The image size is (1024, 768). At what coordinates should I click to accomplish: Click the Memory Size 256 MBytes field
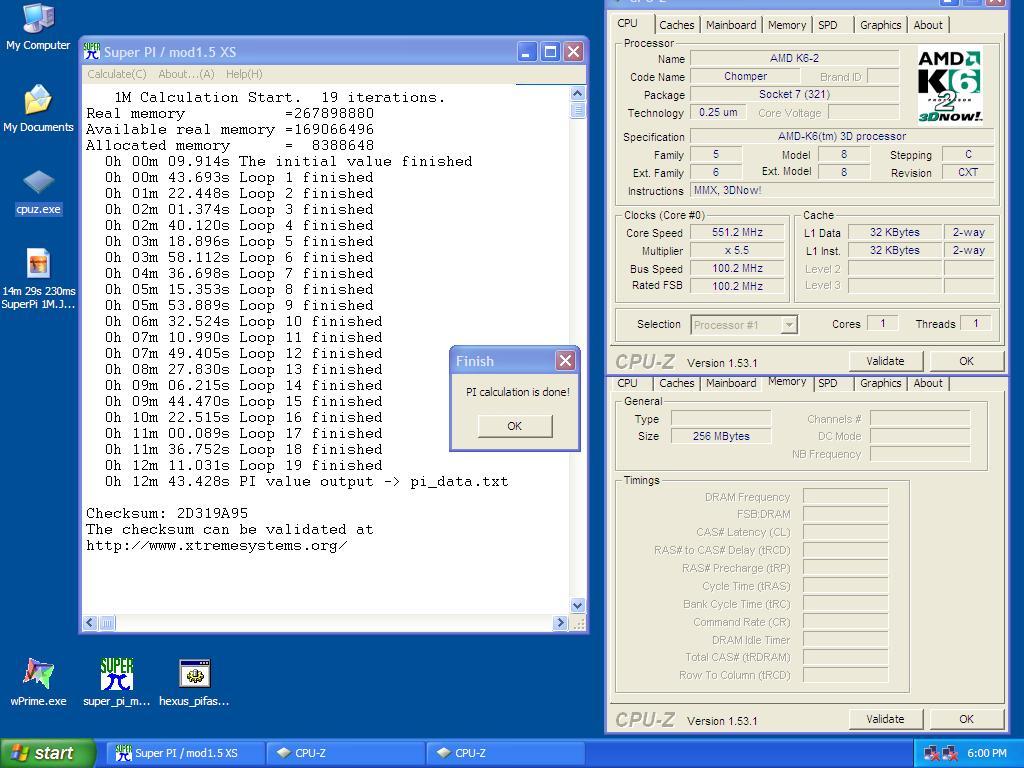pos(721,436)
